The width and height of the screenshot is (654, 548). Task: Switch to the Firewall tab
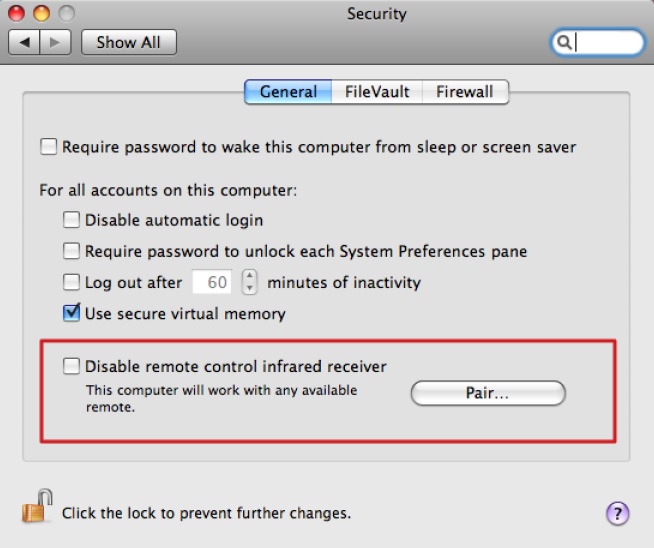pyautogui.click(x=464, y=92)
